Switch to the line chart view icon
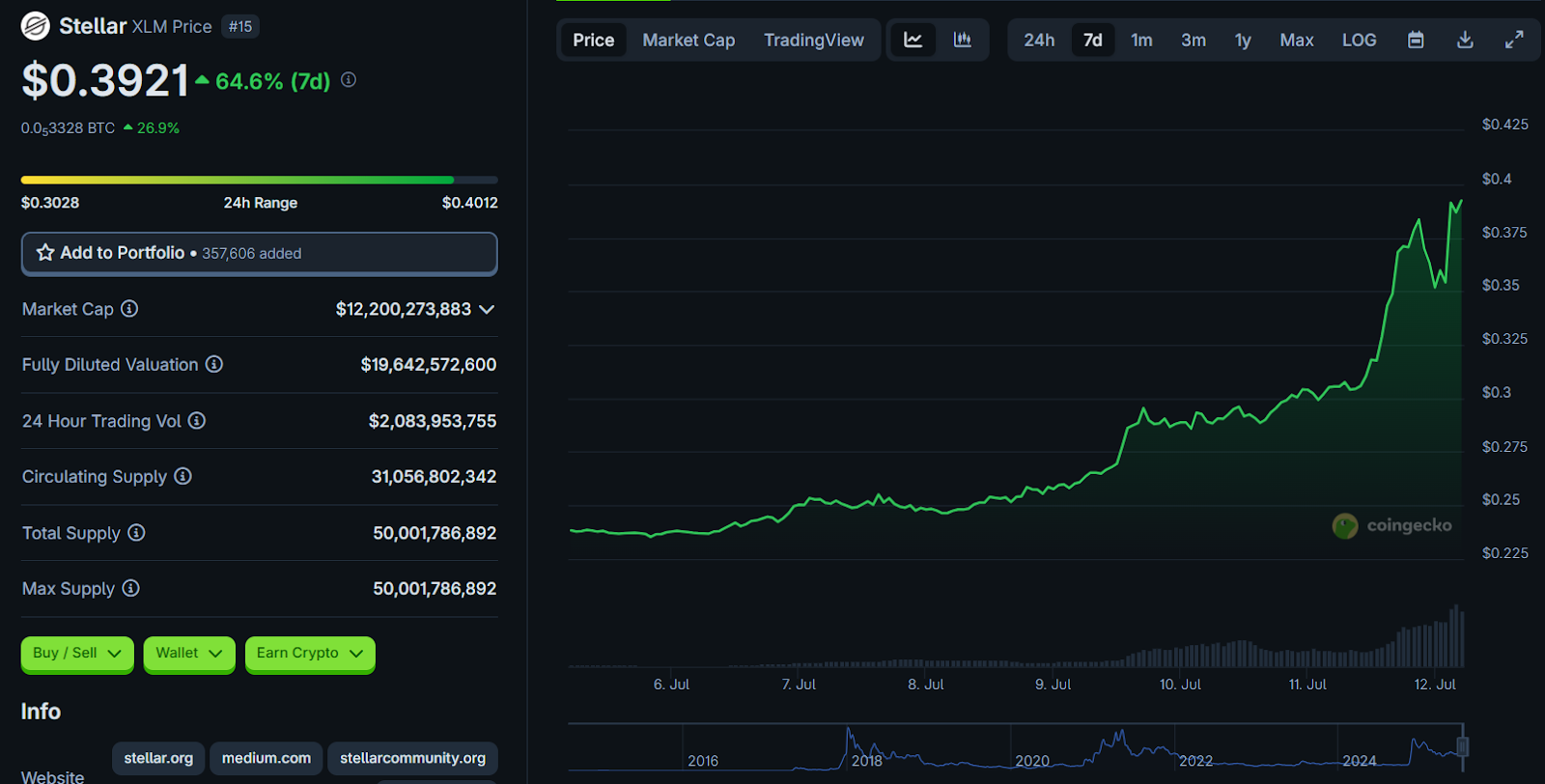 (x=913, y=40)
